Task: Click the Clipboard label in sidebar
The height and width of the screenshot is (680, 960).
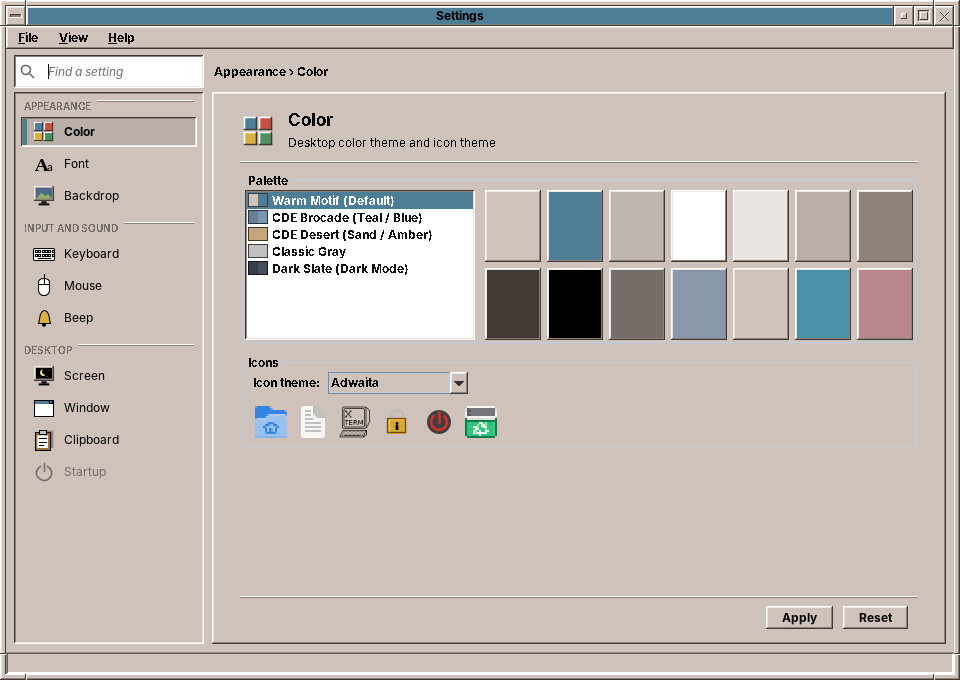Action: pos(91,440)
